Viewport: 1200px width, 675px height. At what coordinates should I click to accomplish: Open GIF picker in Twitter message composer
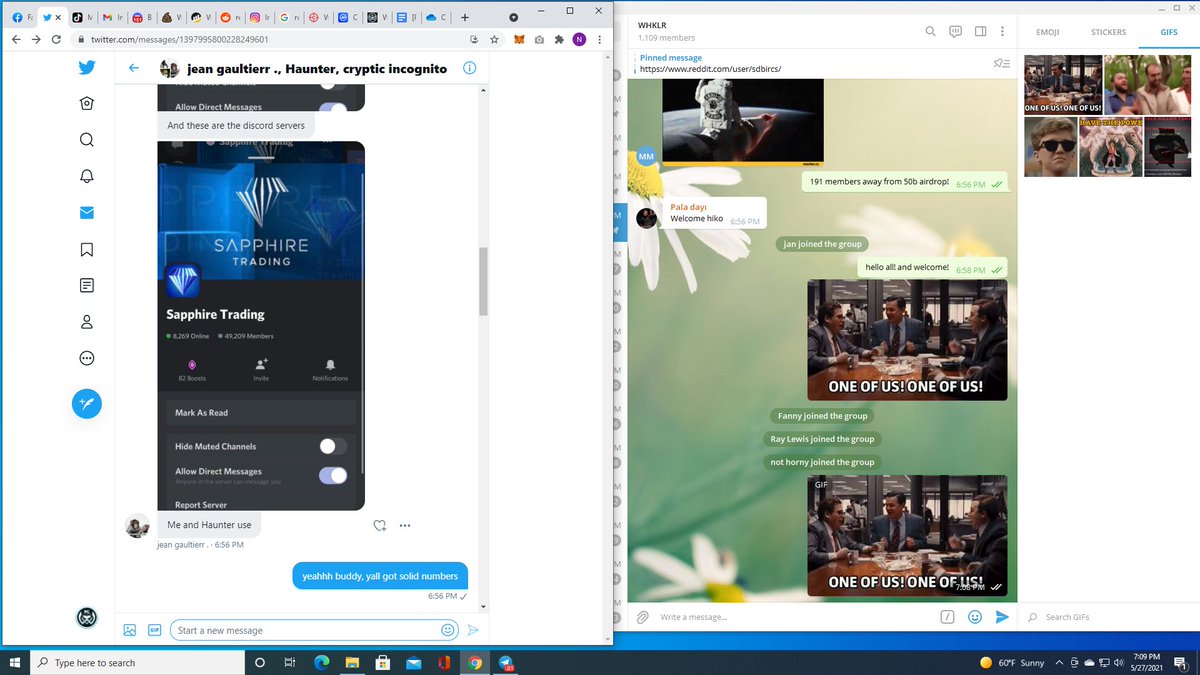(155, 630)
